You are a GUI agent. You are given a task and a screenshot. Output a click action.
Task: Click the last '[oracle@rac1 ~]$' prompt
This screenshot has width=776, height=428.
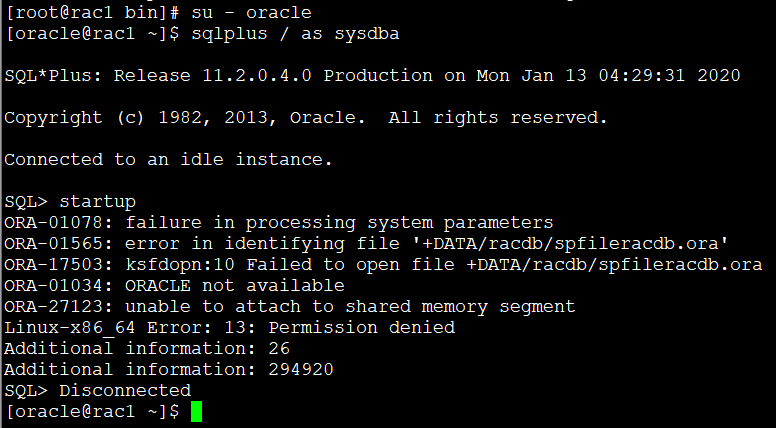click(91, 412)
